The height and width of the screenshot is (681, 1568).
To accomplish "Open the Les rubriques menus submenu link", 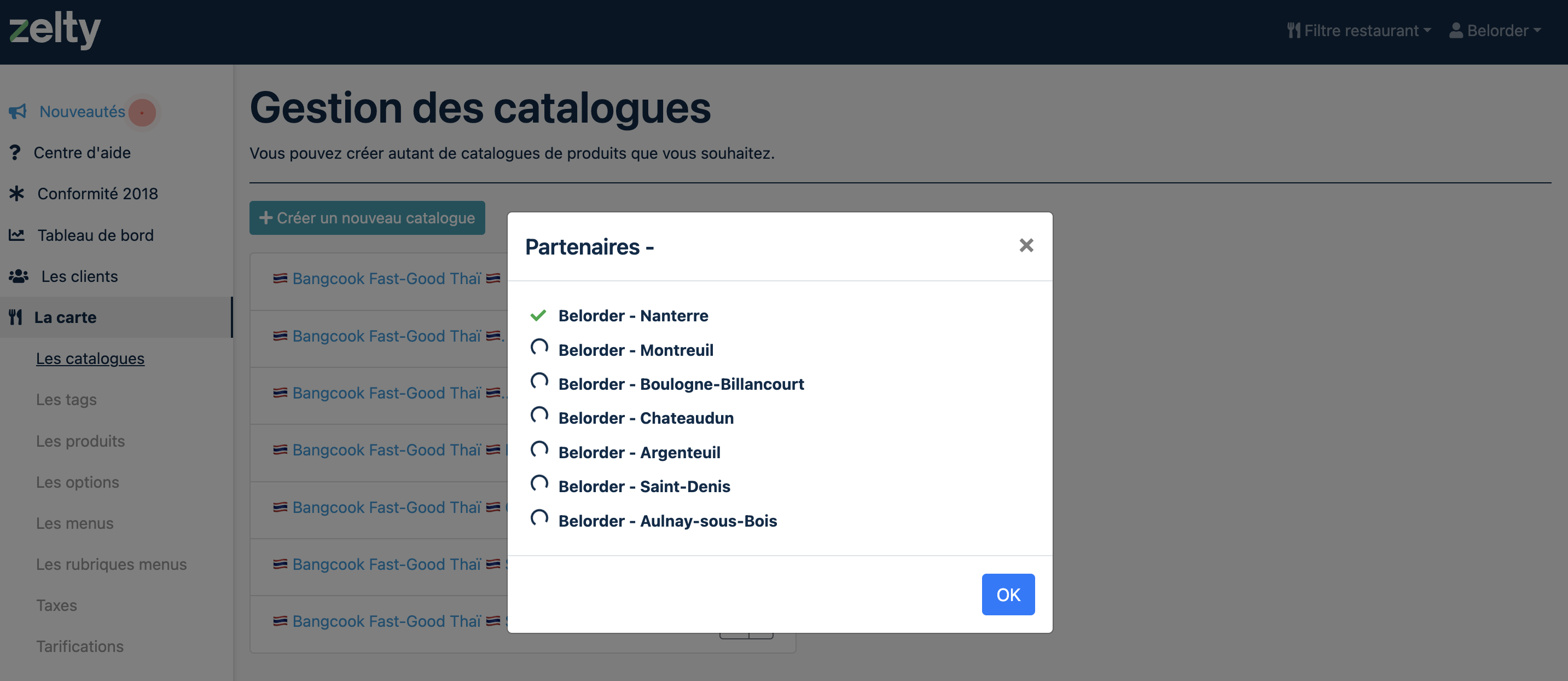I will click(x=112, y=564).
